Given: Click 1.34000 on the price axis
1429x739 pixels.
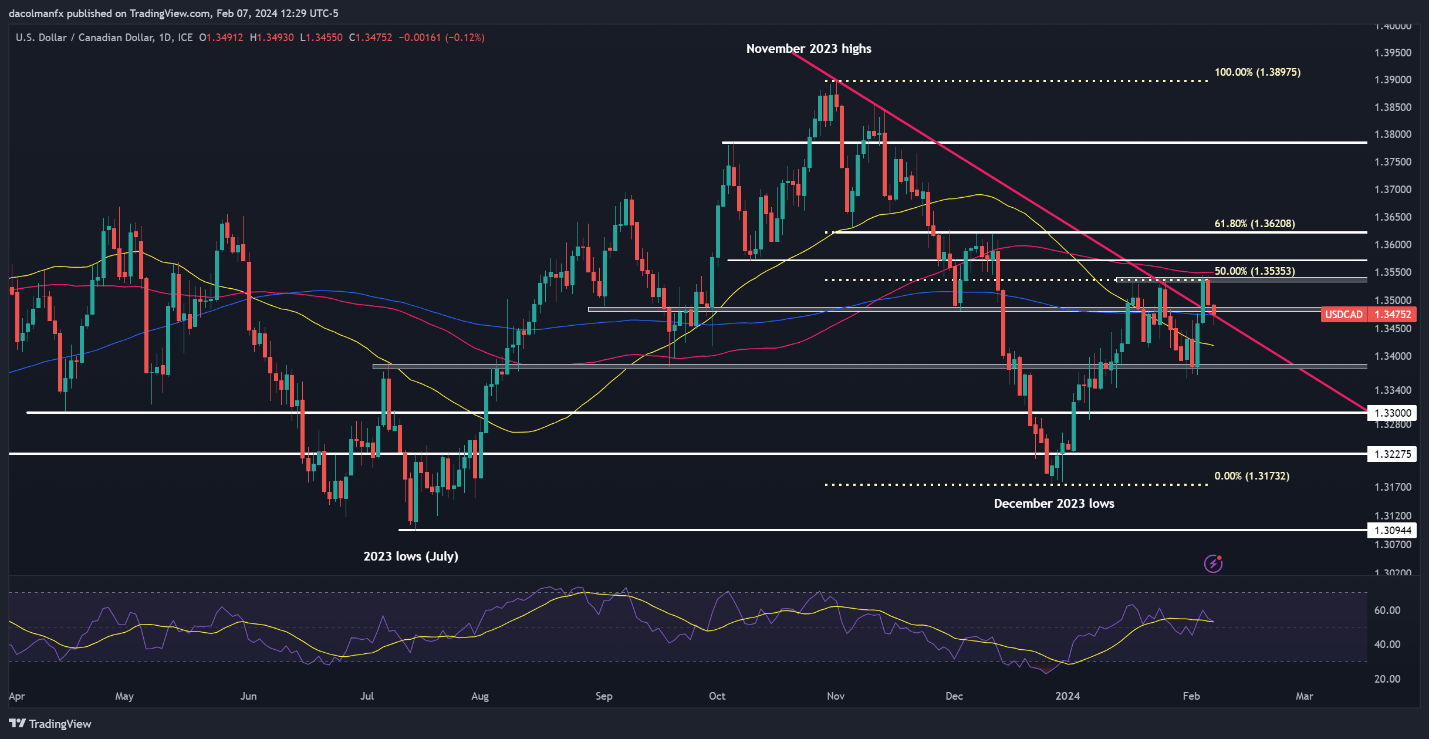Looking at the screenshot, I should (1393, 356).
